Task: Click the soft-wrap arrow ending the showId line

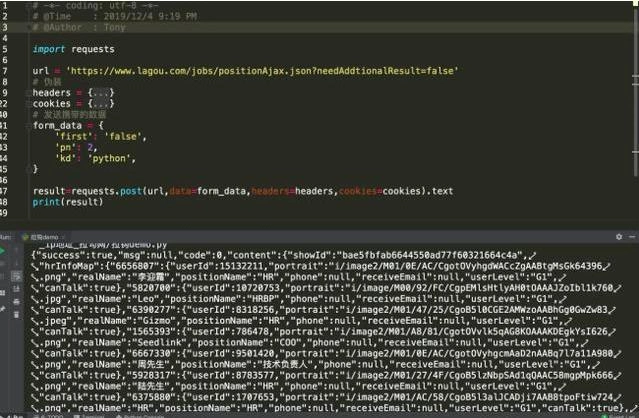Action: point(531,256)
